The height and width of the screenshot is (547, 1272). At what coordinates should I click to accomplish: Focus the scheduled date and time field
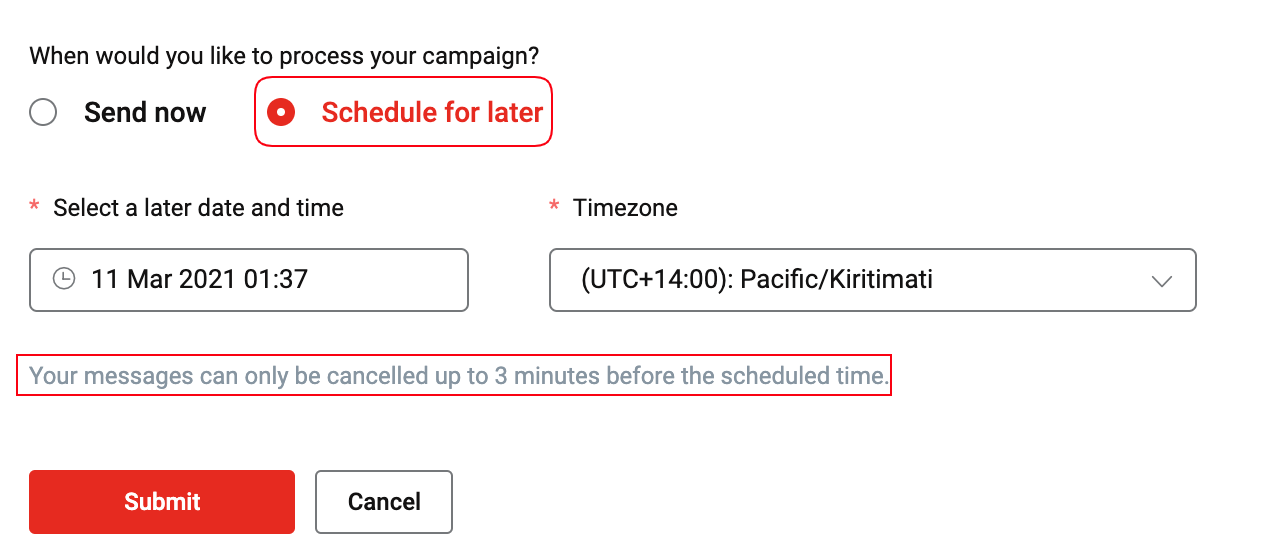click(x=249, y=280)
